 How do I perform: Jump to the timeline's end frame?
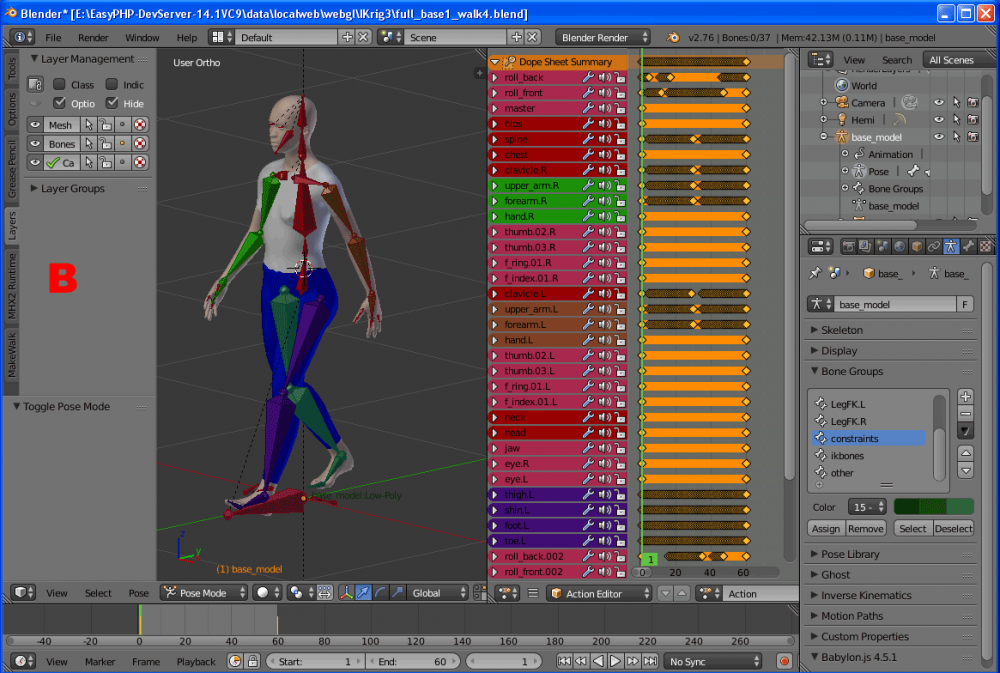651,661
